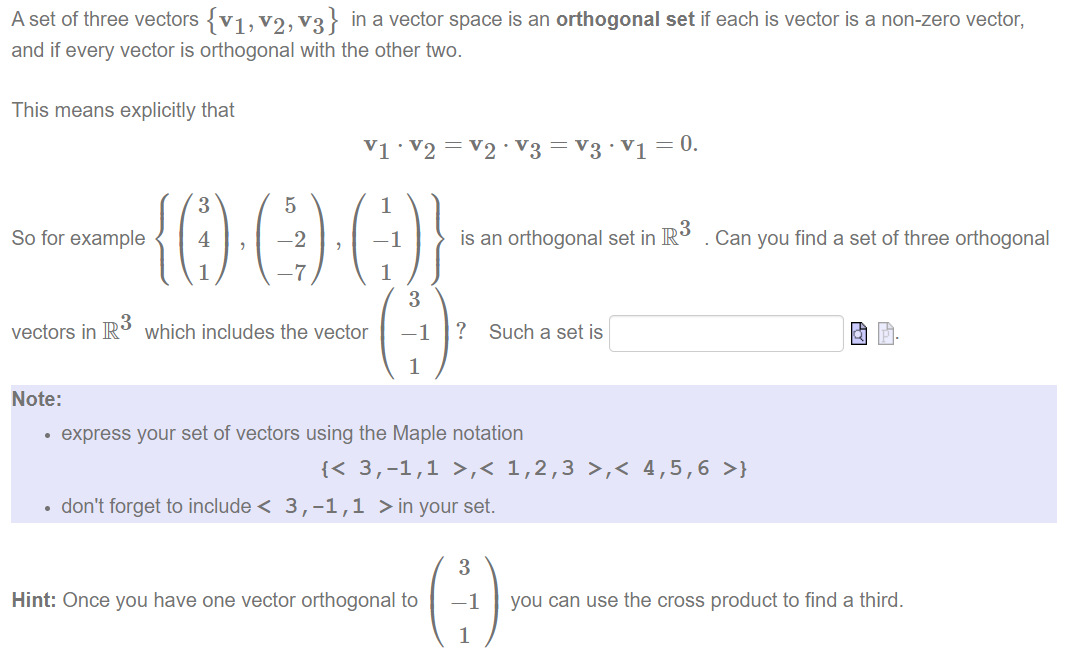Click the 'Hint:' label text
This screenshot has height=655, width=1081.
(31, 600)
